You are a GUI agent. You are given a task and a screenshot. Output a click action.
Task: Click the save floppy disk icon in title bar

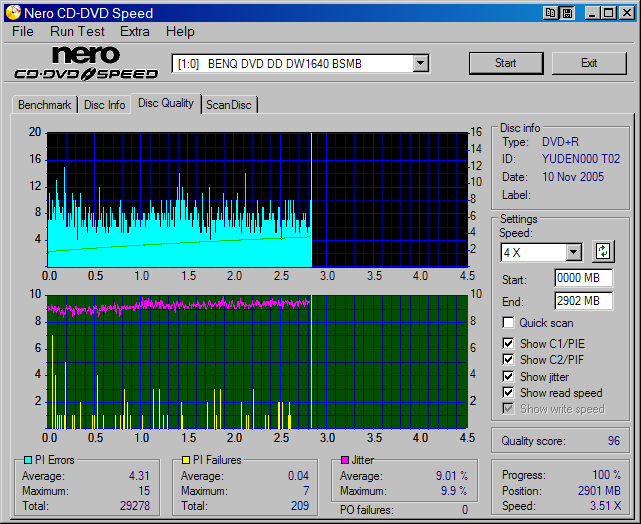[567, 13]
